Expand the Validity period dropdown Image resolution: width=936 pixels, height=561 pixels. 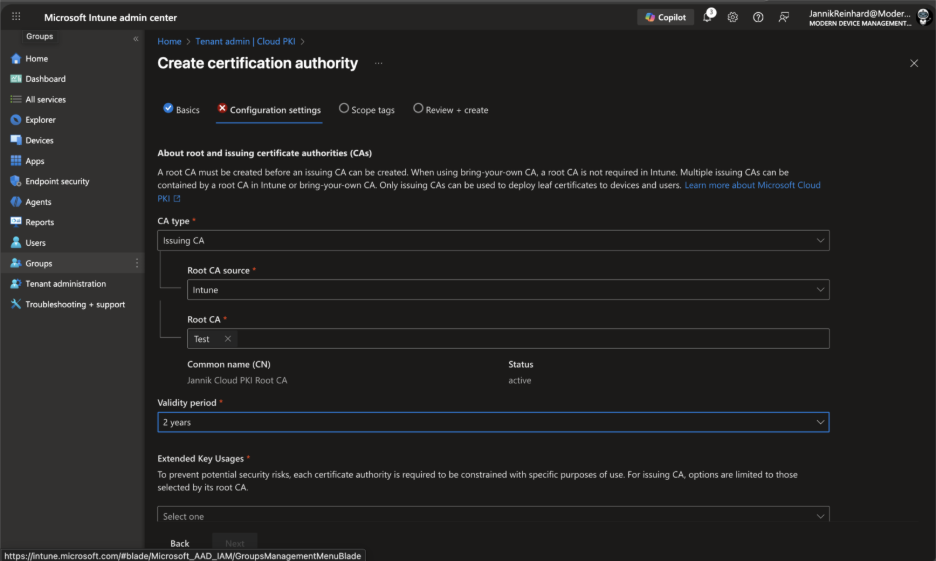point(493,423)
